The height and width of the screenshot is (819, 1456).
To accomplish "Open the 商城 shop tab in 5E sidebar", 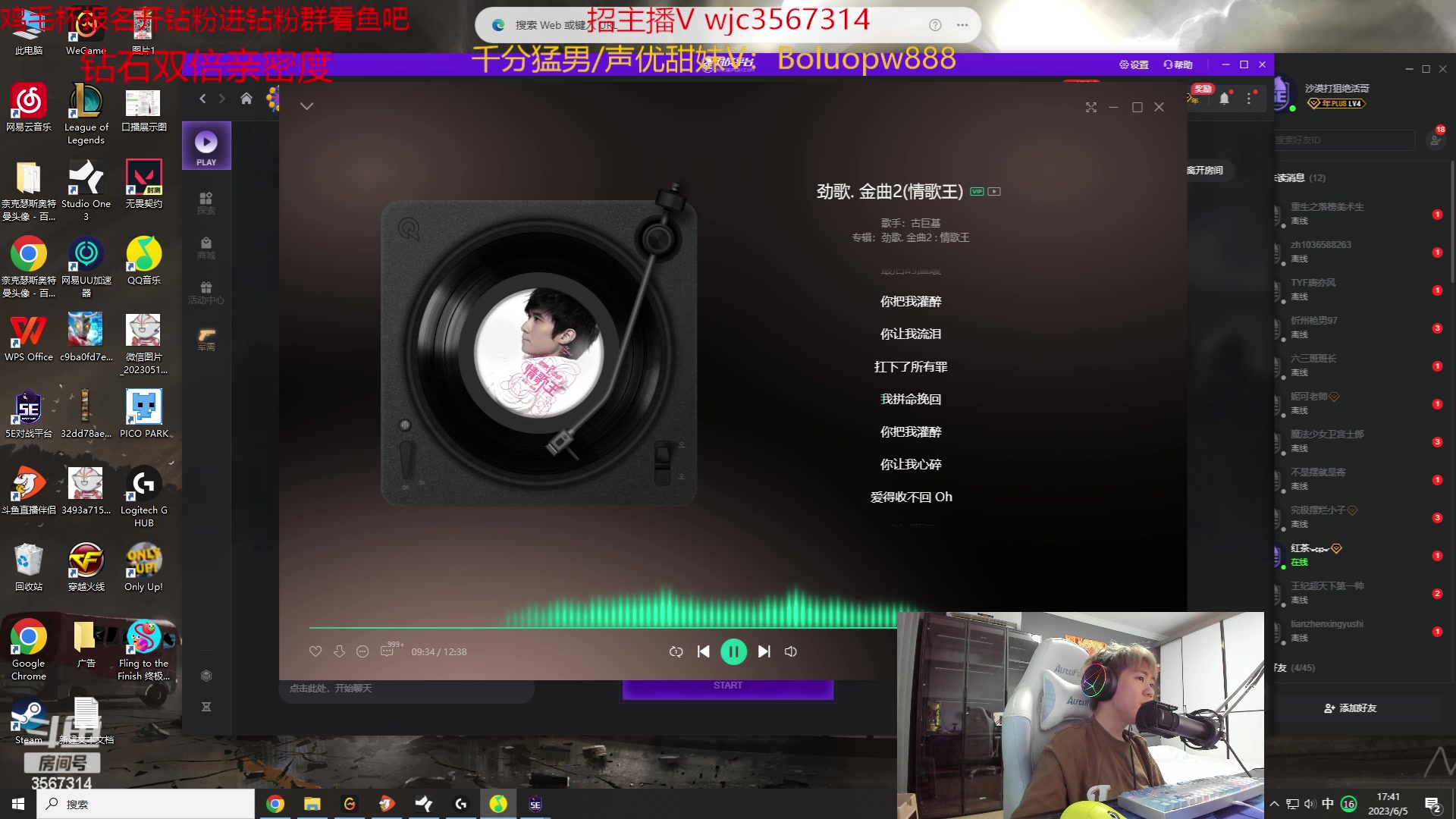I will [x=206, y=248].
